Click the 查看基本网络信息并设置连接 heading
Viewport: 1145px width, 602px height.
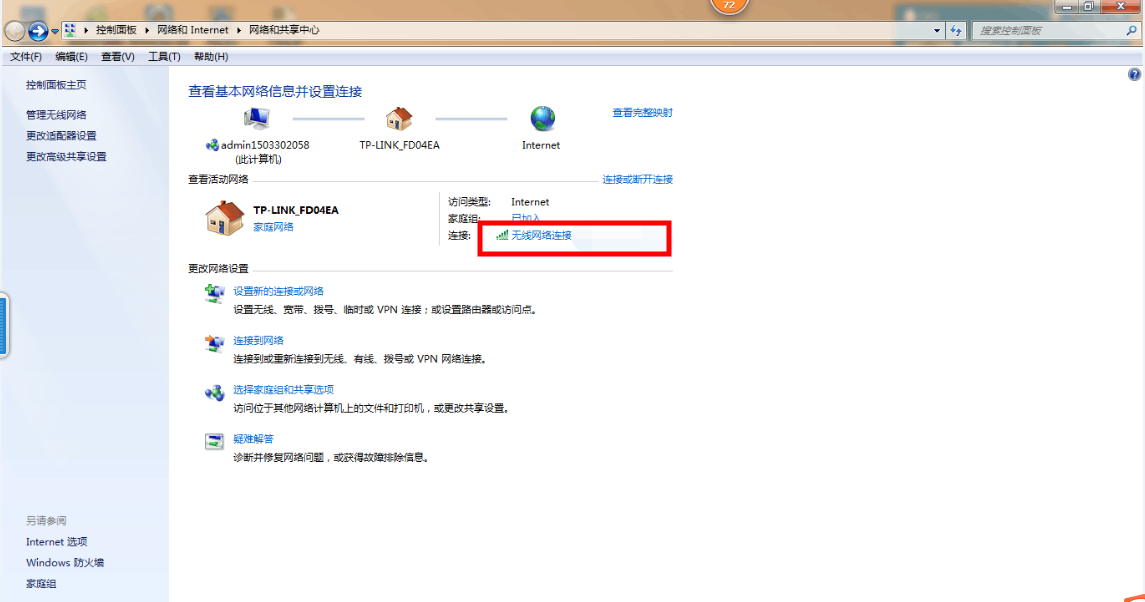tap(275, 91)
